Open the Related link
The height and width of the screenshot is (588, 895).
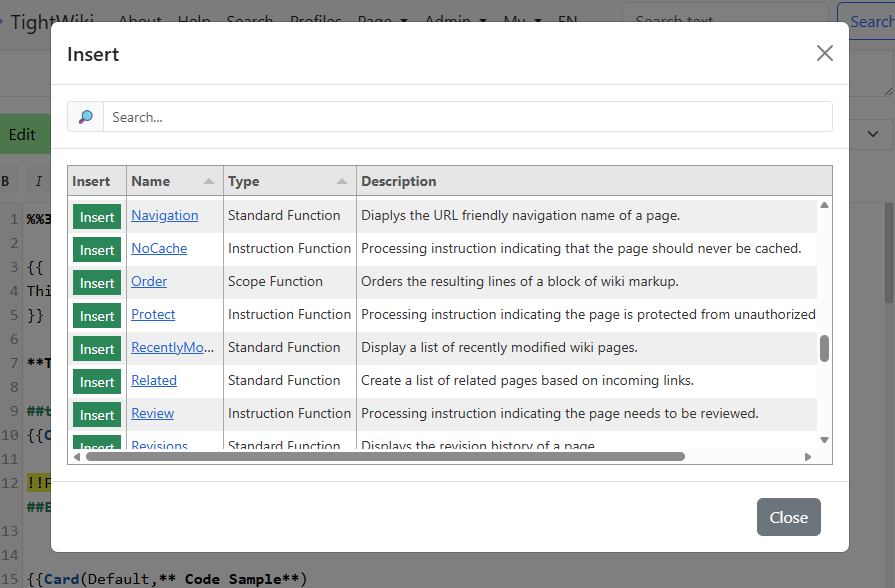(x=154, y=380)
